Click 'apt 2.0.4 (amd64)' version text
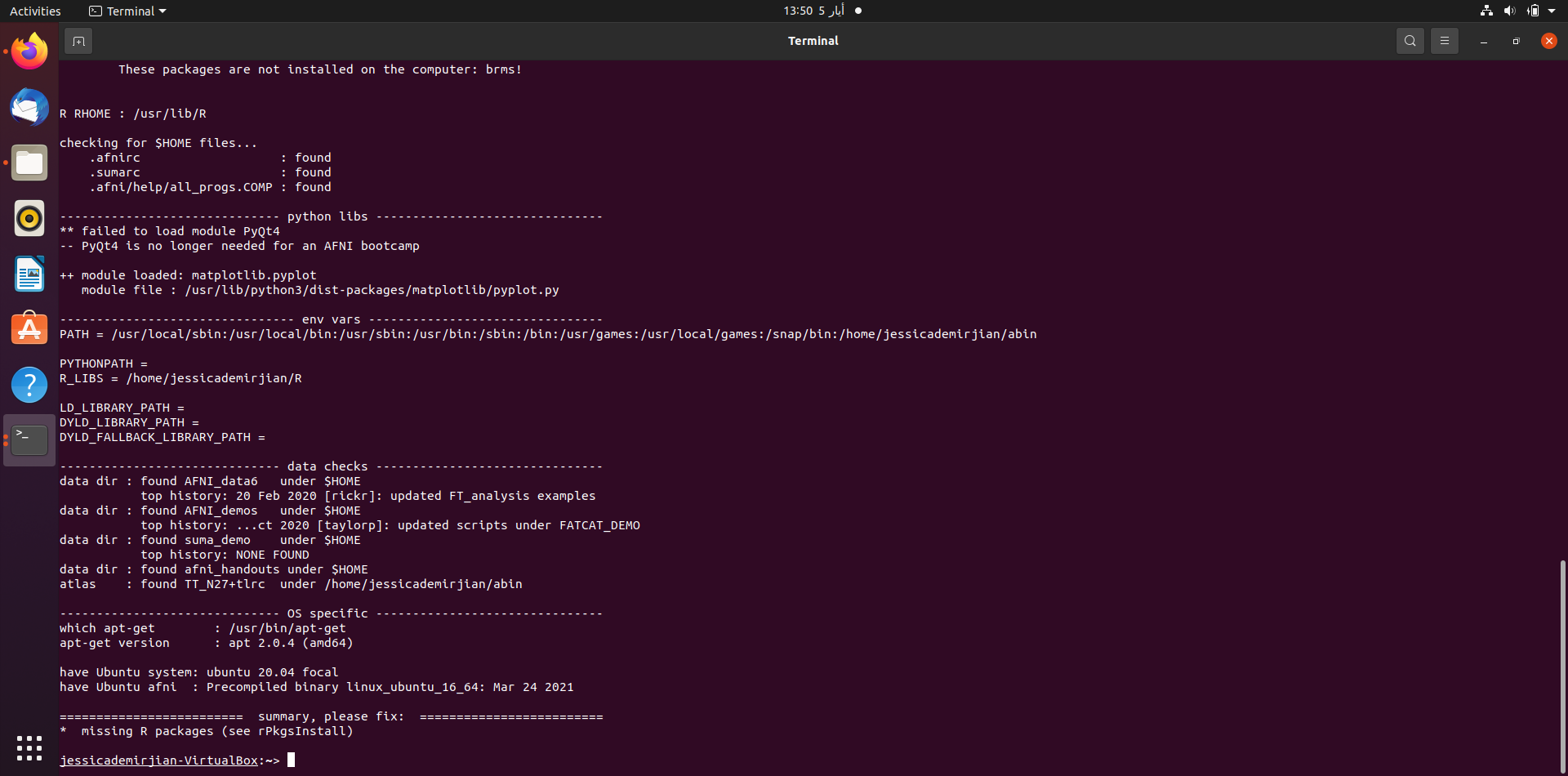 click(291, 643)
